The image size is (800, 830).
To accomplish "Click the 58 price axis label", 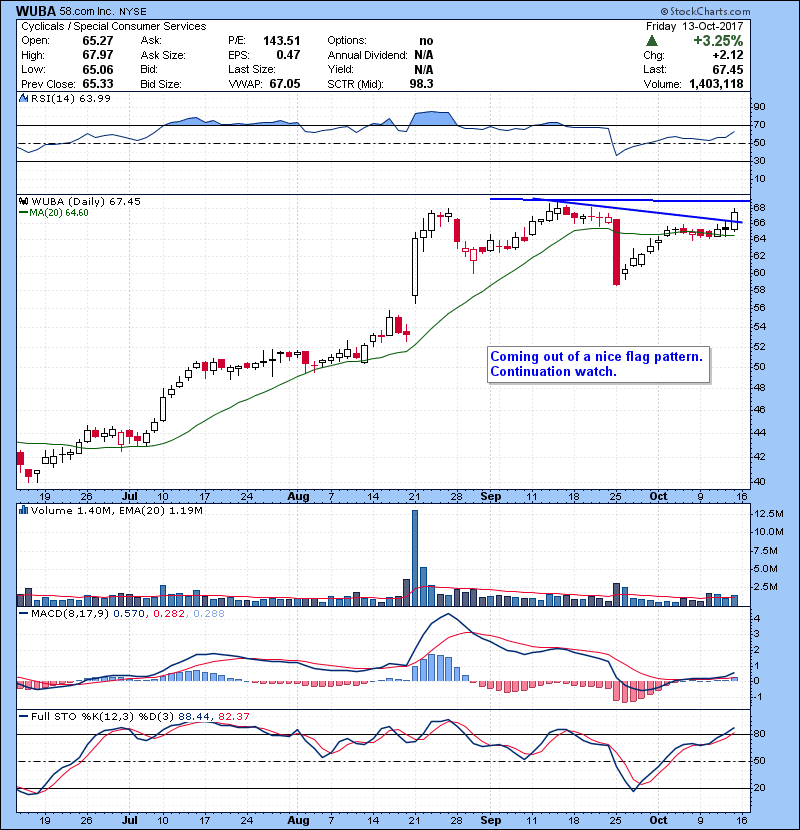I will click(759, 290).
